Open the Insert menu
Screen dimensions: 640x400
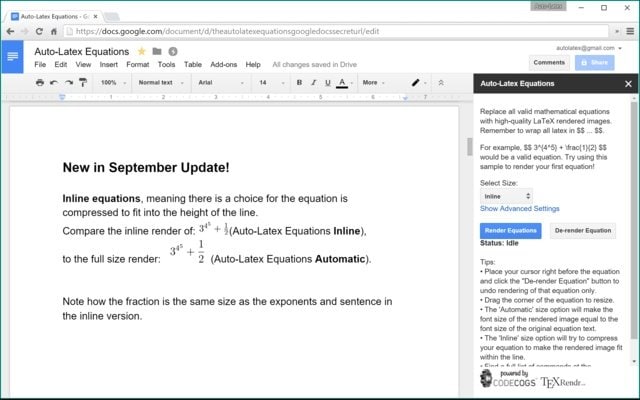click(x=109, y=64)
